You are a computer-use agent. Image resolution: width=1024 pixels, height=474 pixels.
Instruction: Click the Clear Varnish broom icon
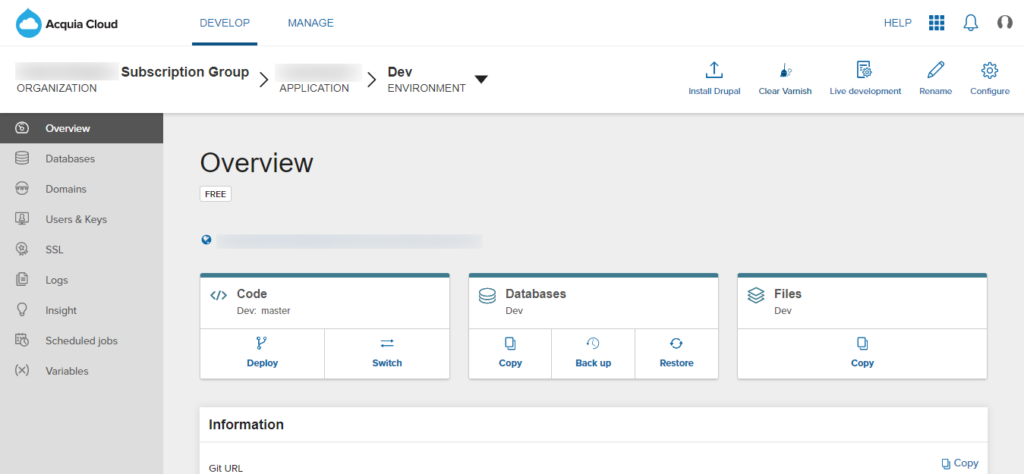(785, 70)
